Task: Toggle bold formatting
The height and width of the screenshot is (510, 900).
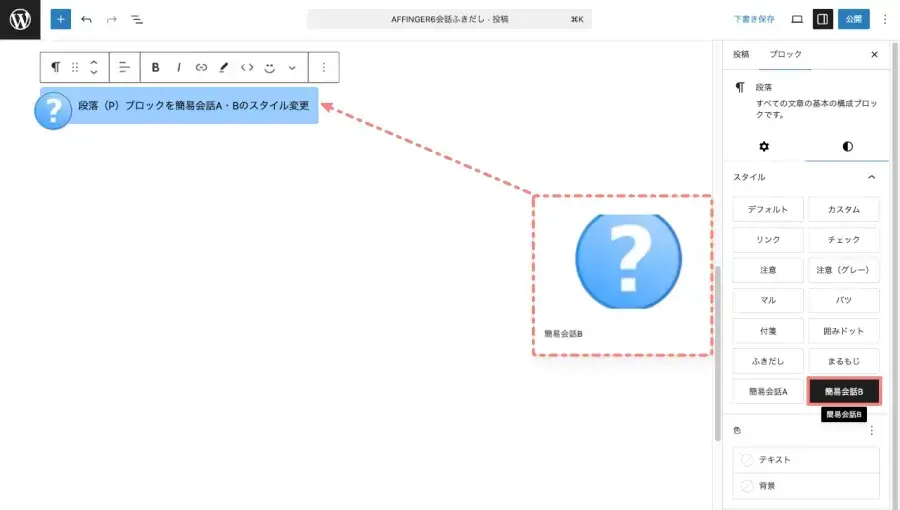Action: tap(155, 67)
